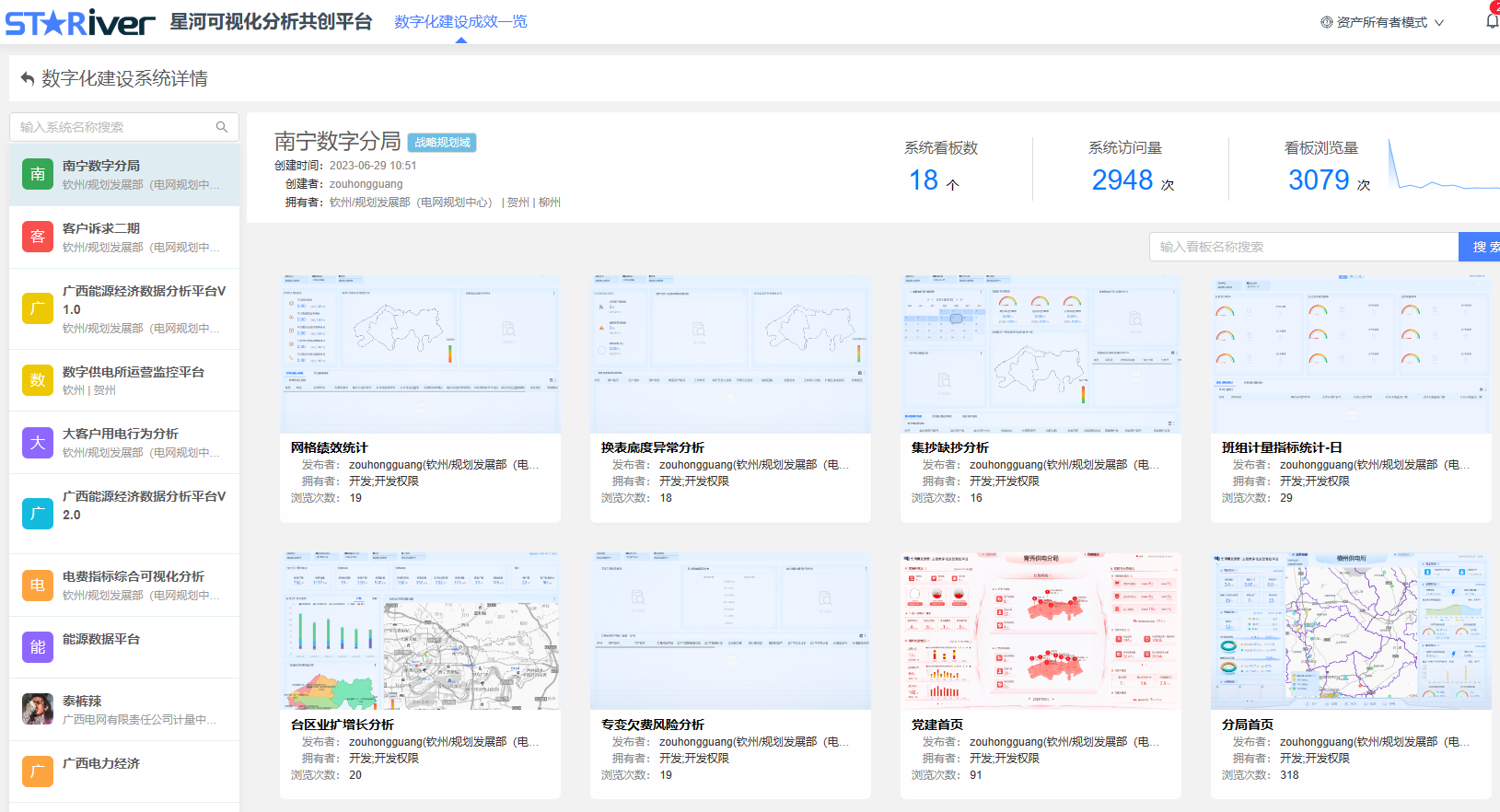The height and width of the screenshot is (812, 1500).
Task: Click the avatar photo for 泰裤辣
Action: click(38, 709)
